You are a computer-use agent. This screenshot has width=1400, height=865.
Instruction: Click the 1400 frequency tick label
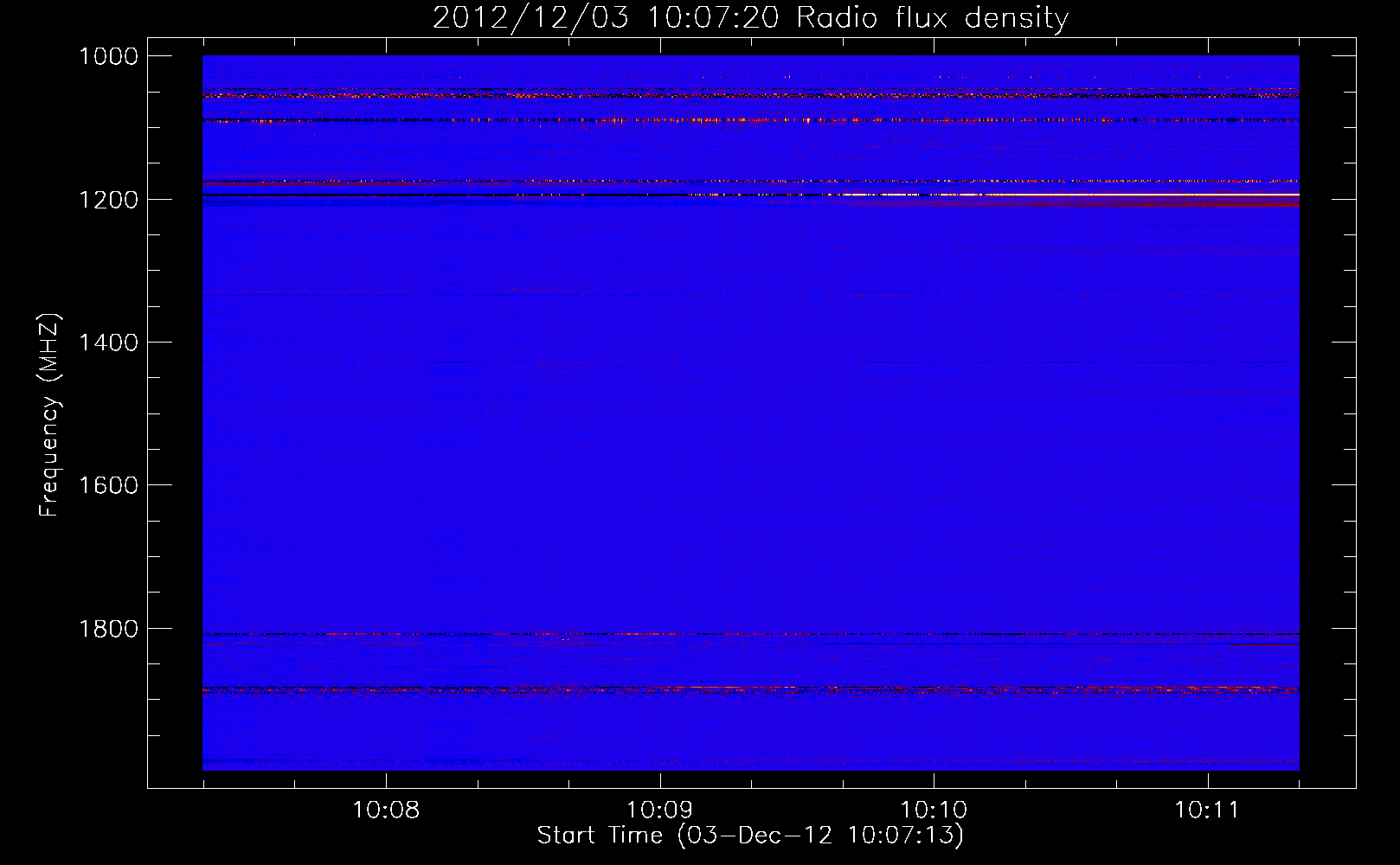(108, 343)
